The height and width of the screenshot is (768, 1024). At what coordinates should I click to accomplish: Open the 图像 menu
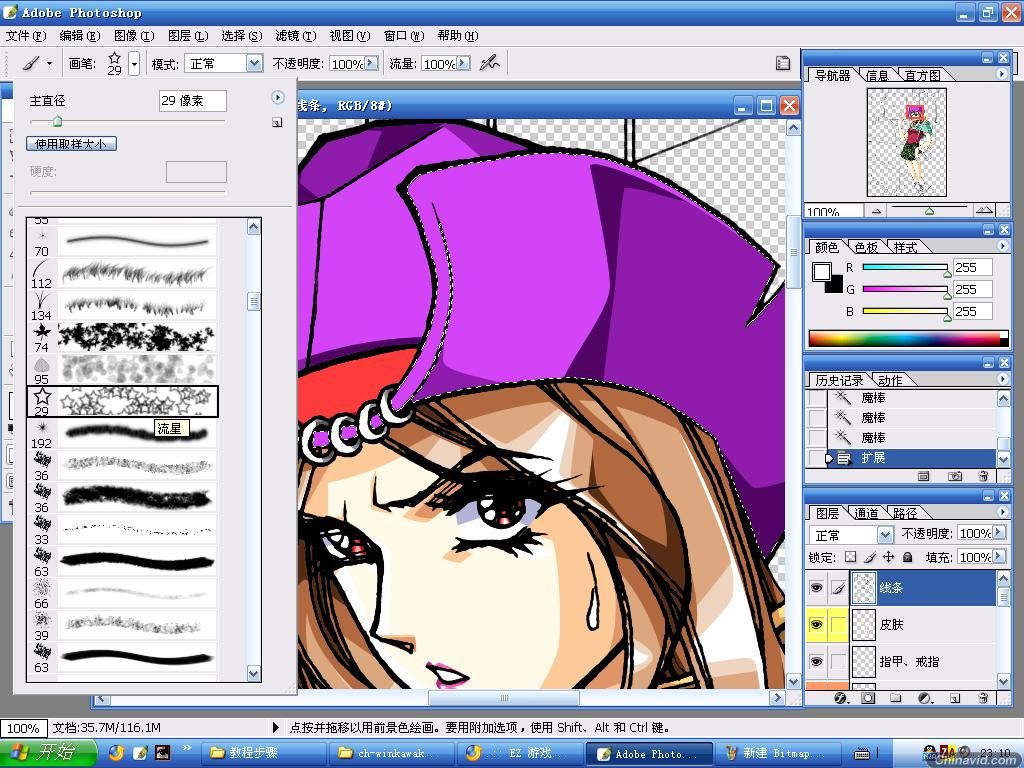[x=134, y=36]
